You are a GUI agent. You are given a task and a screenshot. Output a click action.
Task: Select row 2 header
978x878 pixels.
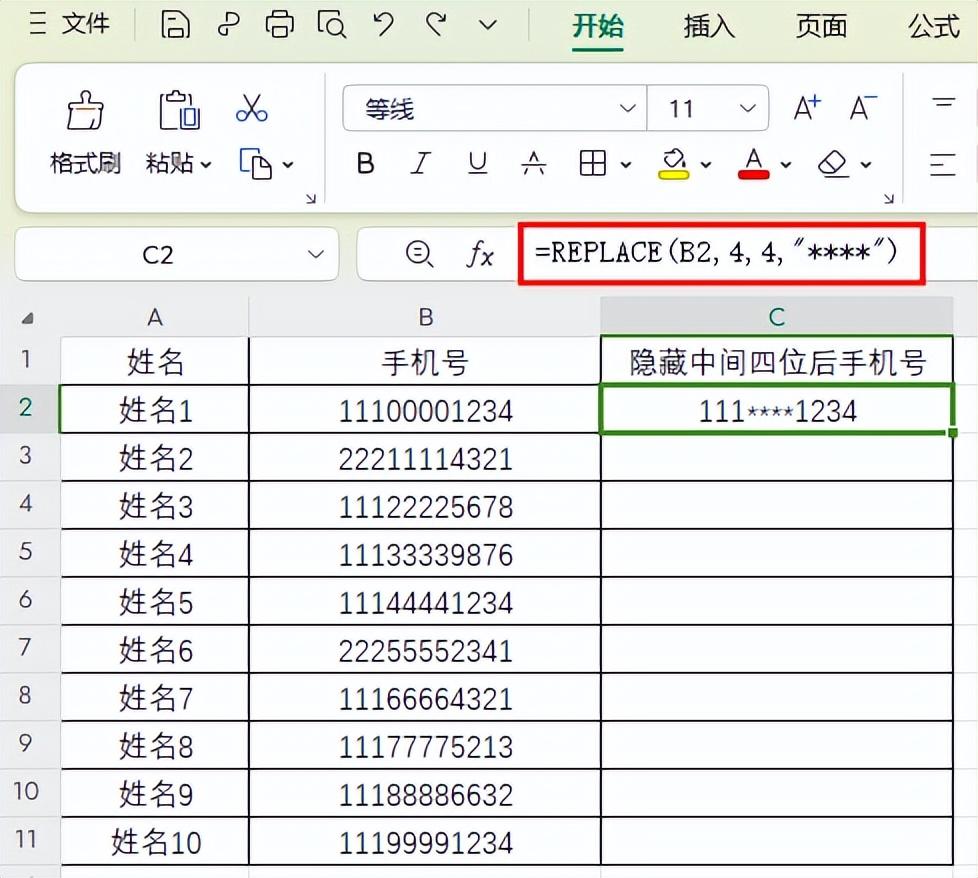click(x=26, y=408)
